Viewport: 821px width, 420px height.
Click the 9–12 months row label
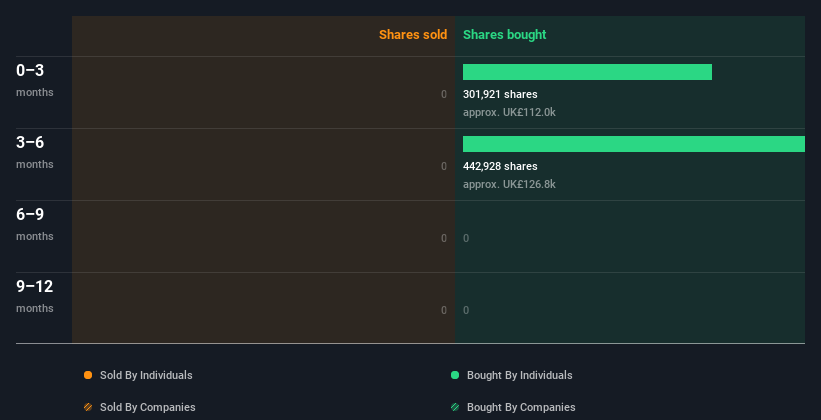coord(35,296)
